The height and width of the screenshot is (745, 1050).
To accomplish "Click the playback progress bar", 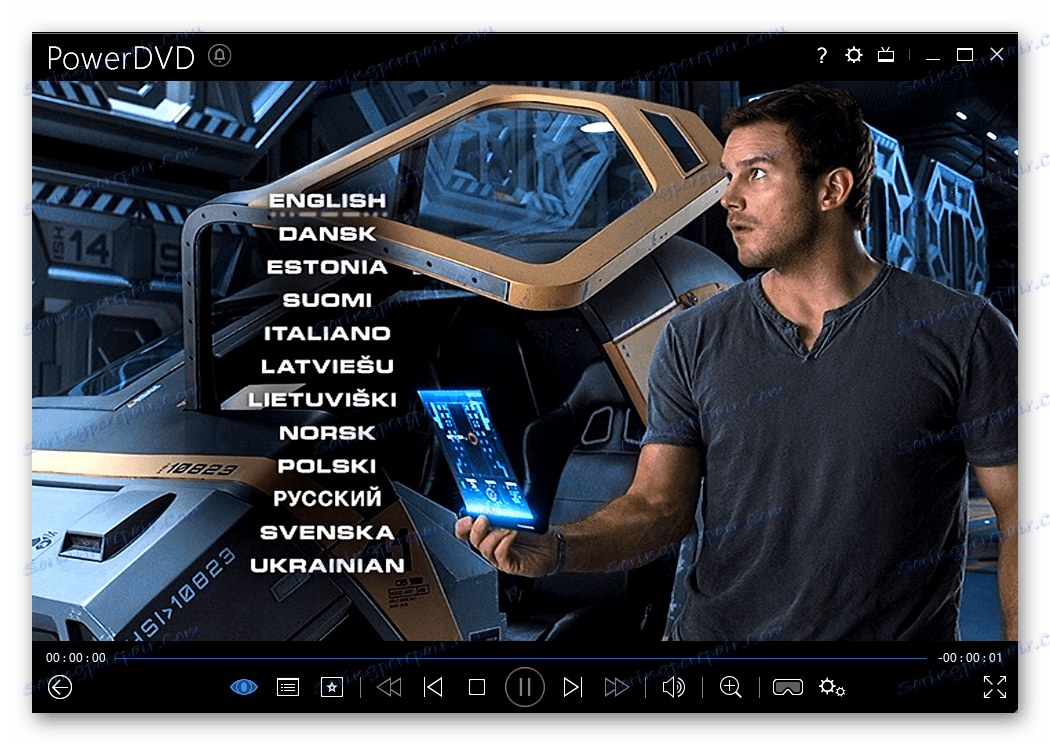I will point(521,659).
